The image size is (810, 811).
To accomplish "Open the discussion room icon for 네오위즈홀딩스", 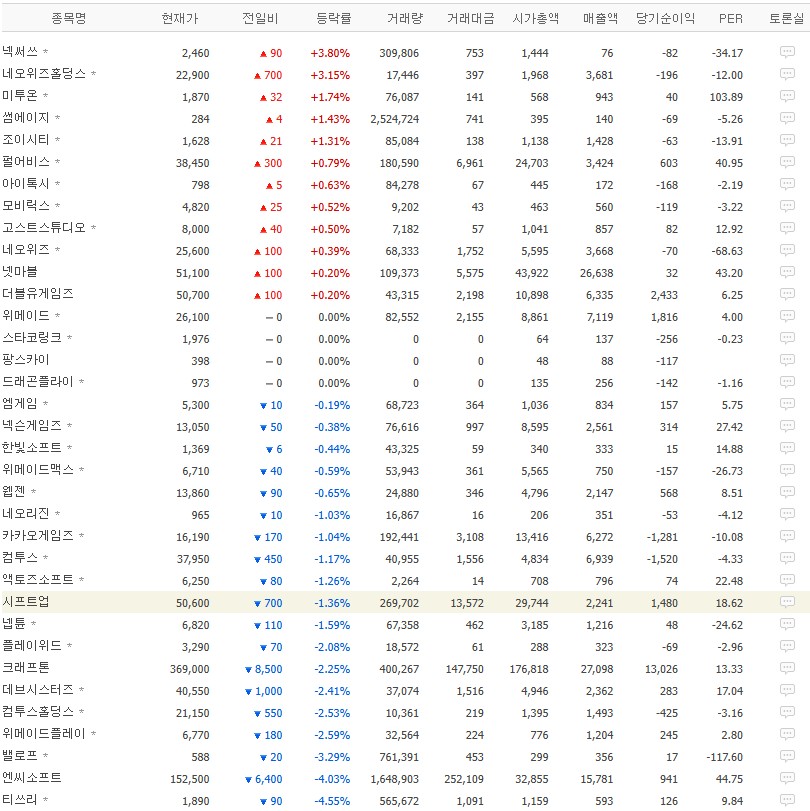I will 787,74.
